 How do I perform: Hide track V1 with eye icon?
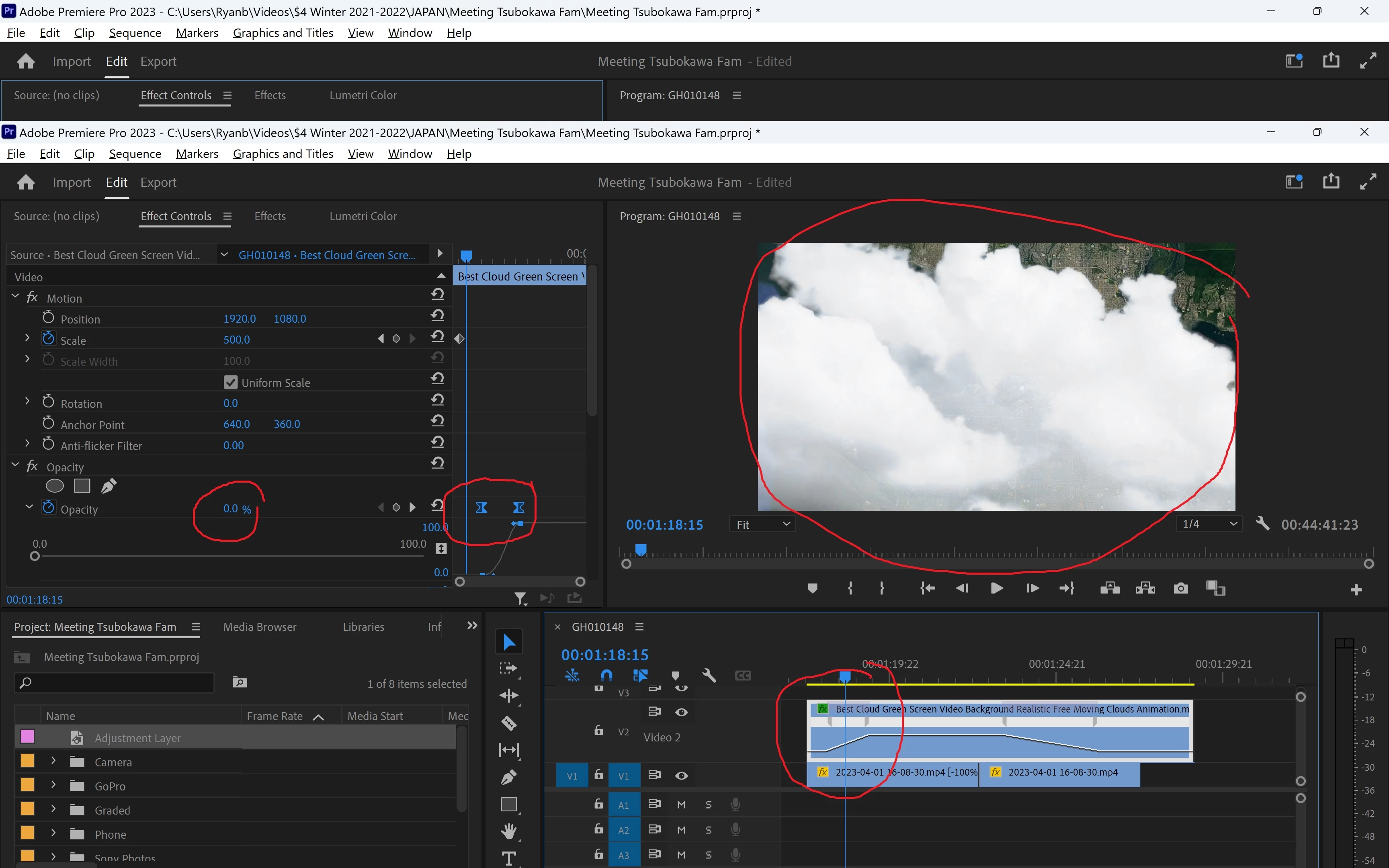[x=681, y=776]
